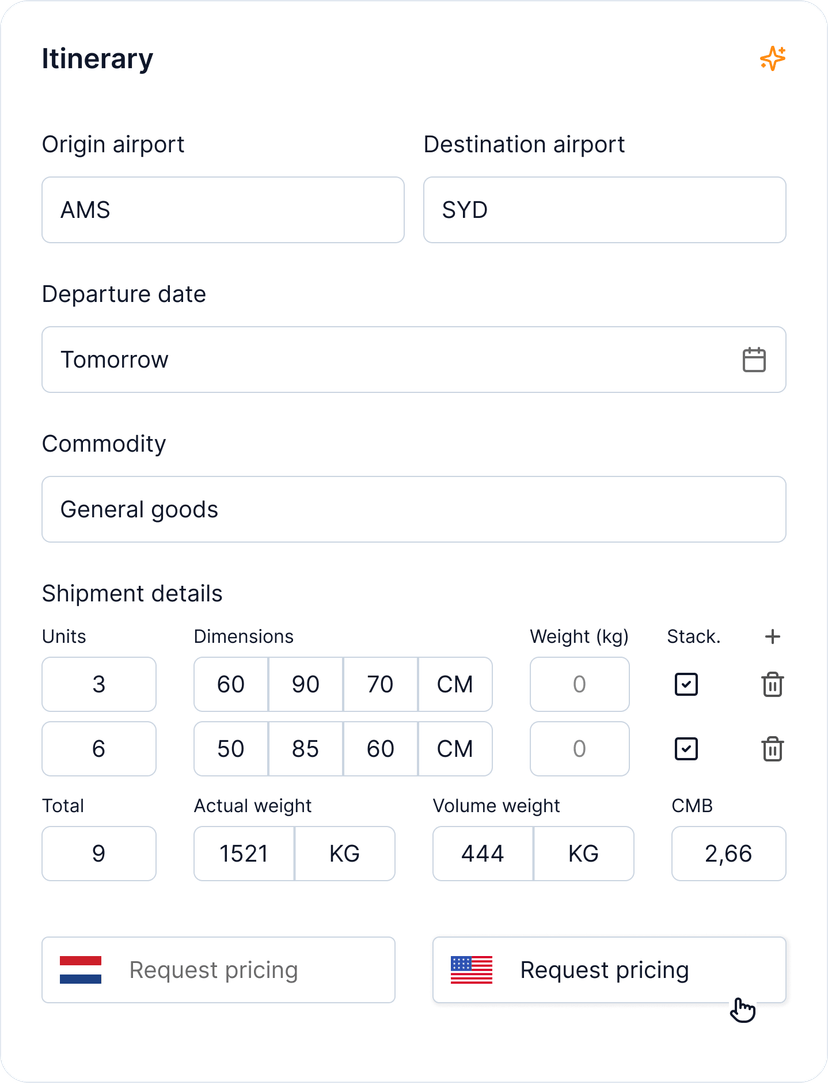Open CM unit selector in first row
The height and width of the screenshot is (1083, 828).
(x=455, y=685)
